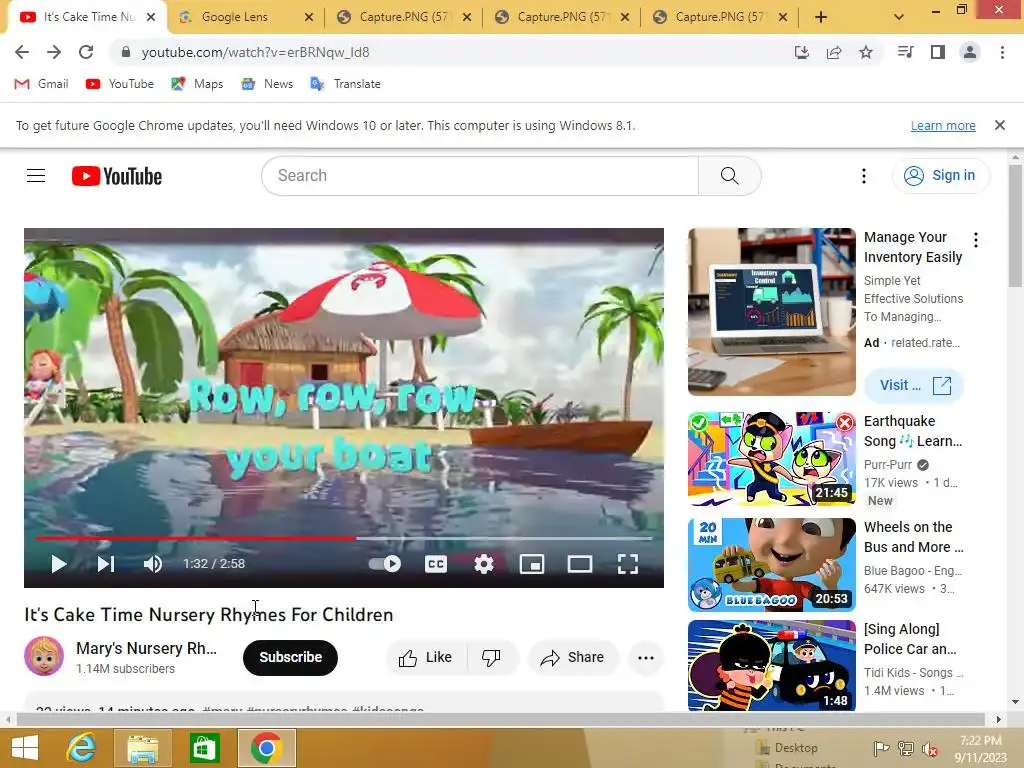Open Gmail bookmark

point(41,84)
